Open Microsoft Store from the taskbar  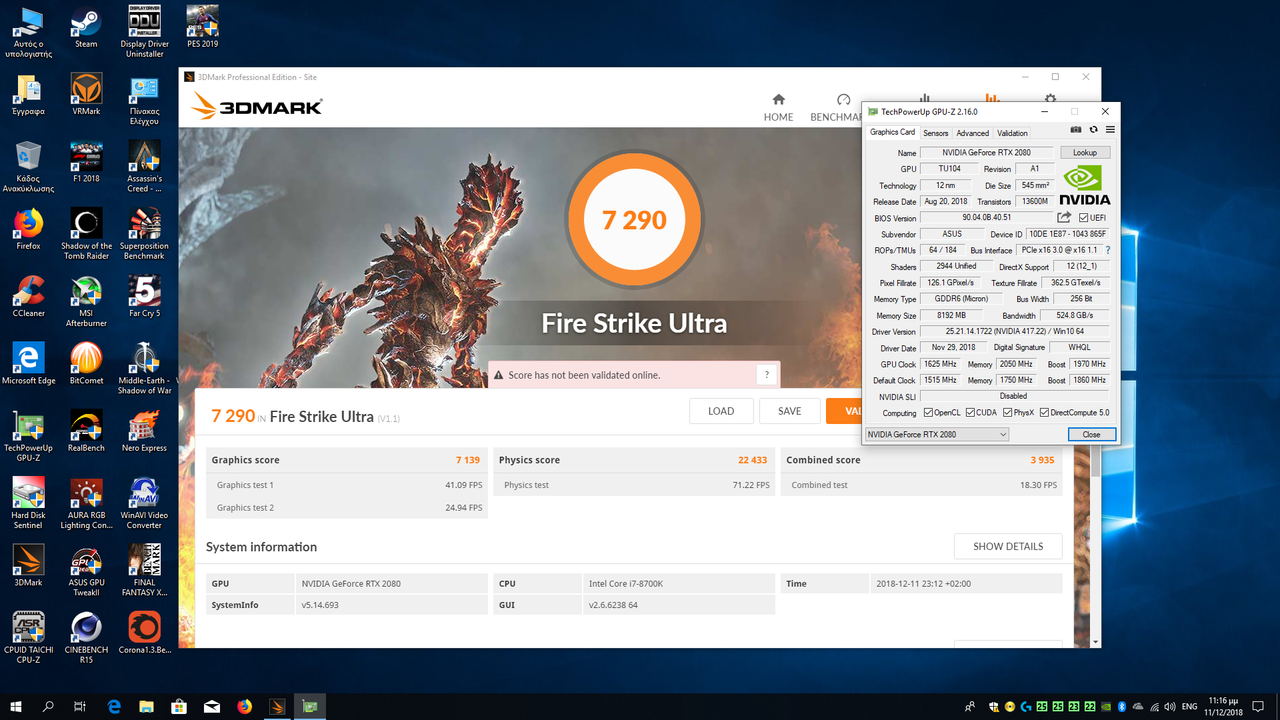tap(179, 706)
